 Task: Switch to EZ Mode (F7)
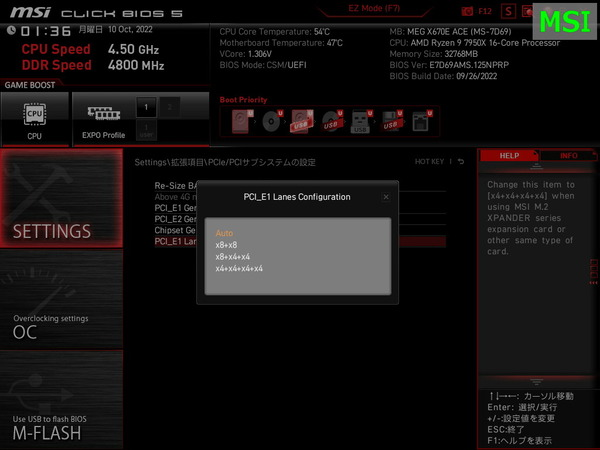tap(374, 8)
